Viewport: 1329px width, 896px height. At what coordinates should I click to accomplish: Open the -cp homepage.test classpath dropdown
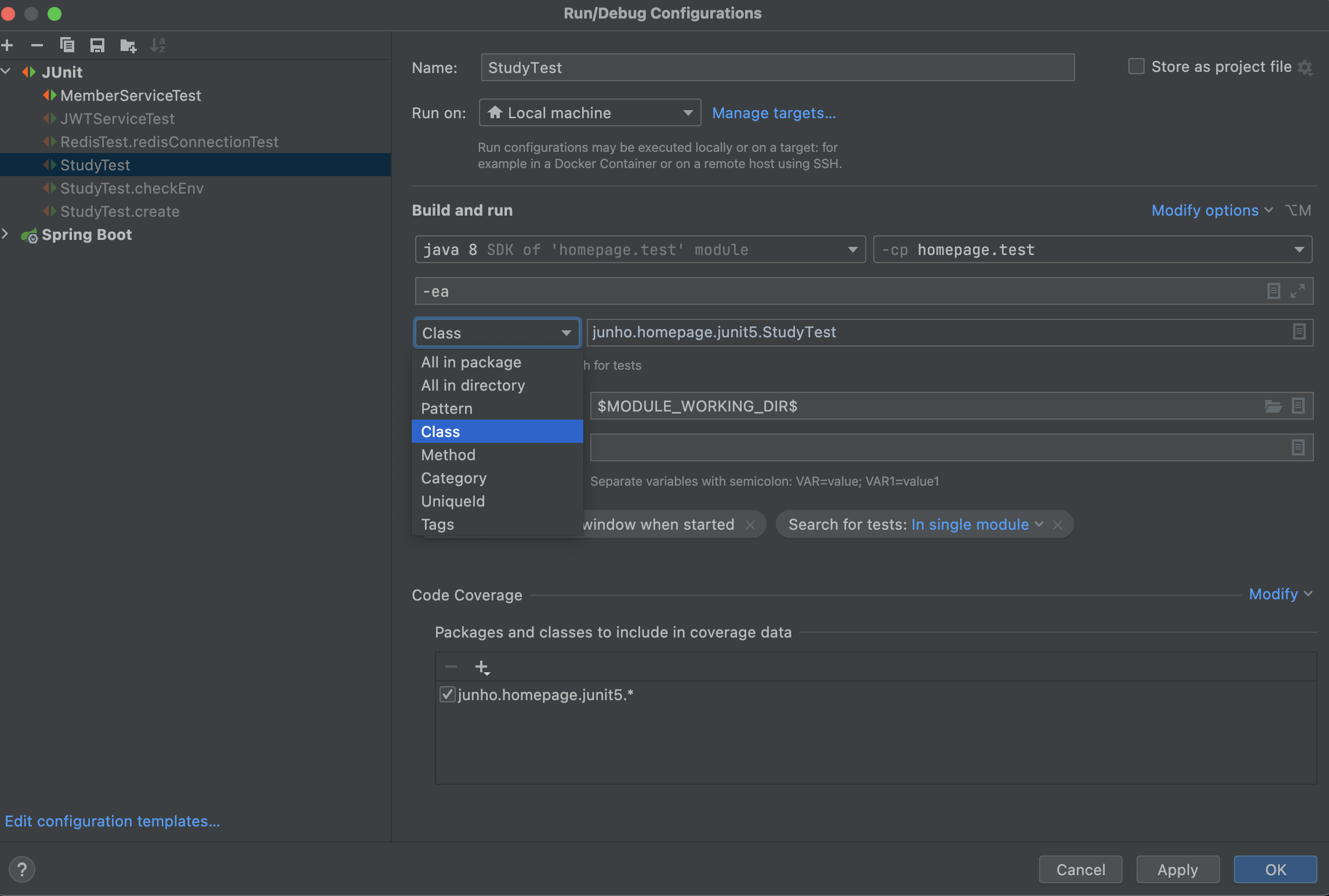click(1092, 250)
